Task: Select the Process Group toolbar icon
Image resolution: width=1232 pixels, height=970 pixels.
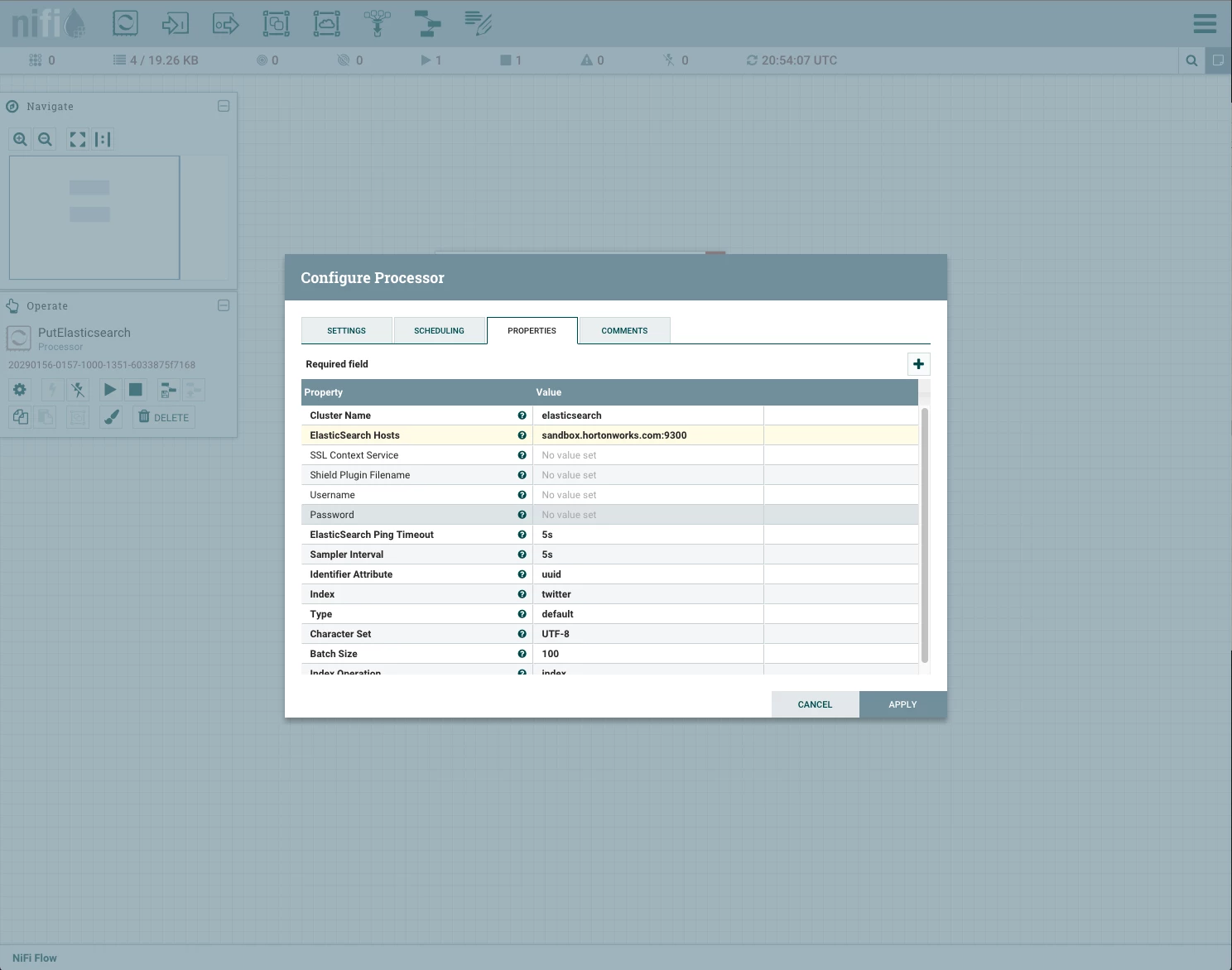Action: pyautogui.click(x=277, y=22)
